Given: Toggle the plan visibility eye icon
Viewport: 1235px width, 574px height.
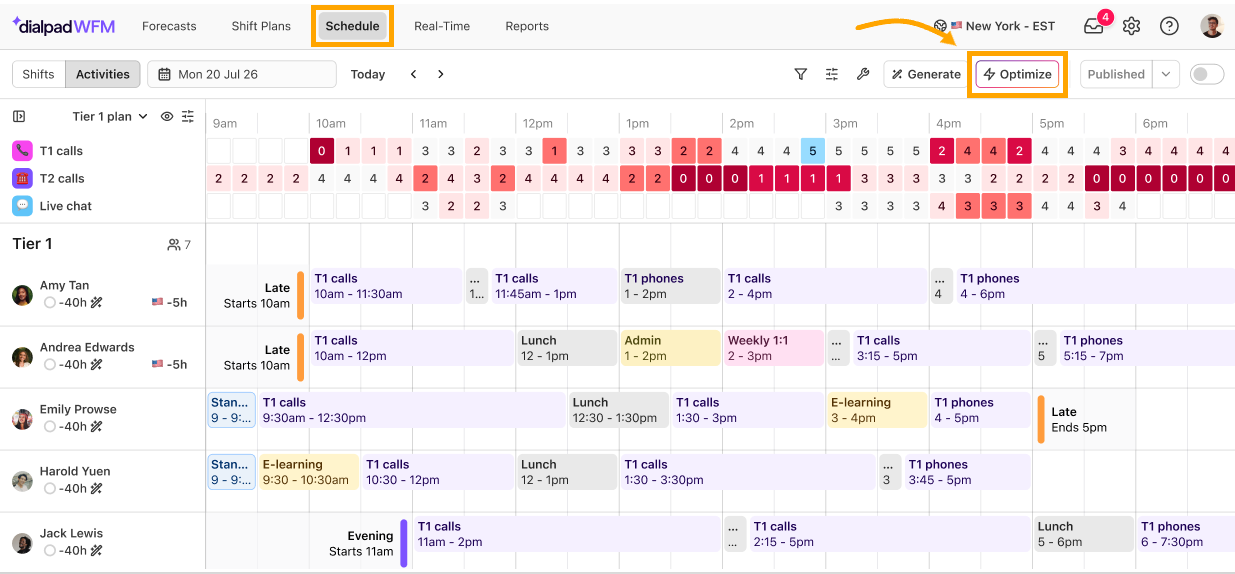Looking at the screenshot, I should point(167,116).
